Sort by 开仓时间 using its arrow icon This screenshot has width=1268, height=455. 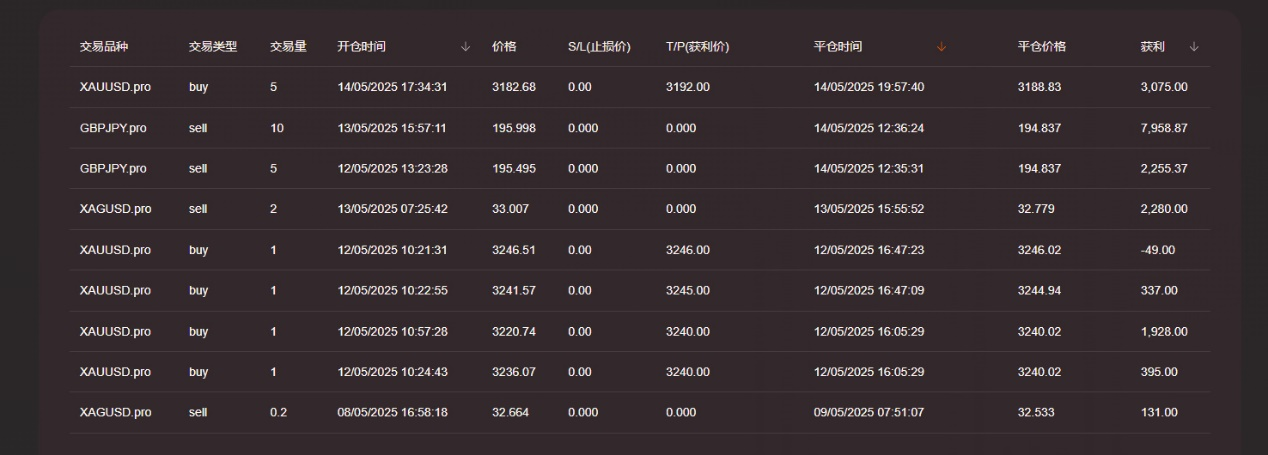465,47
